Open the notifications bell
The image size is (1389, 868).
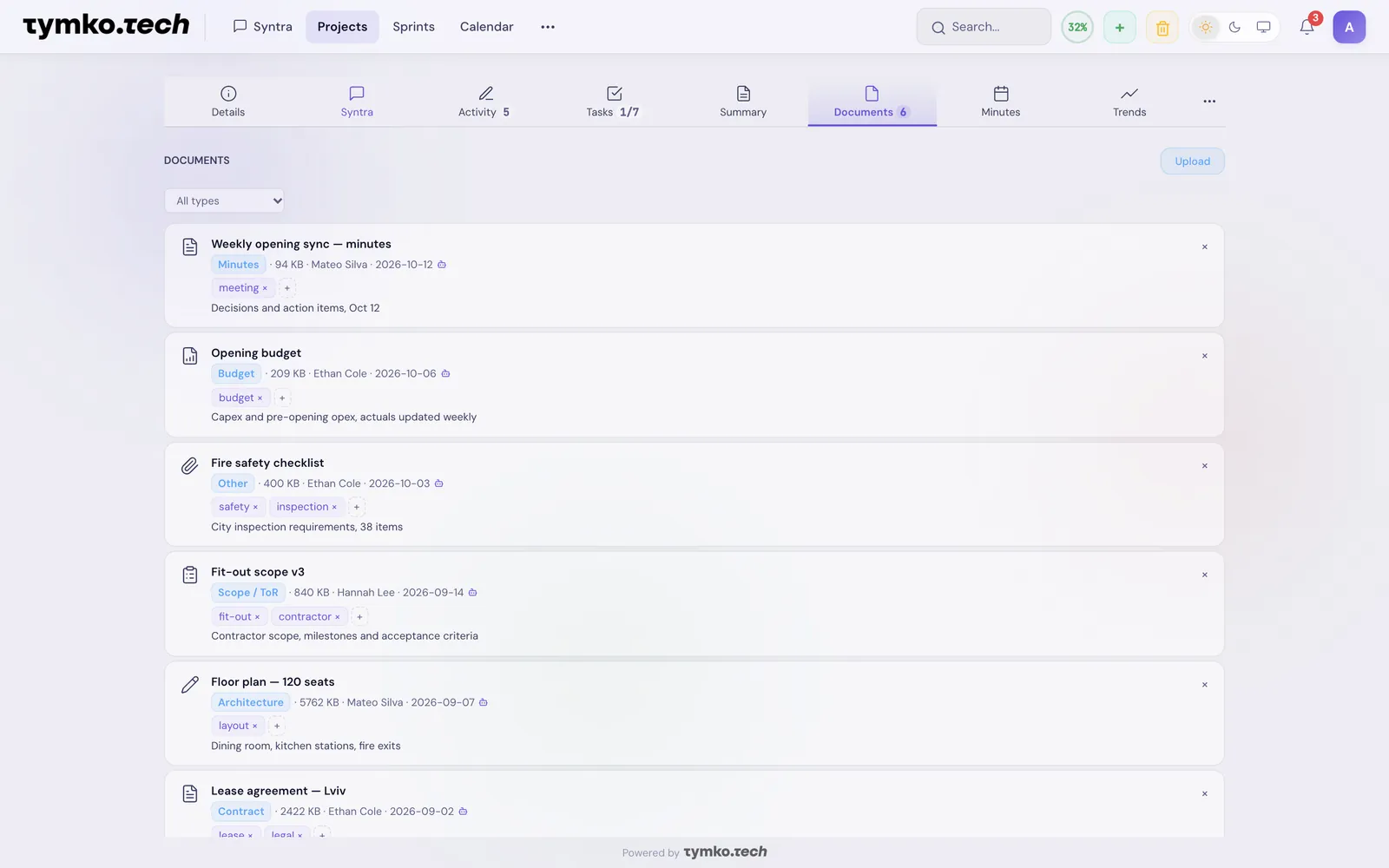(x=1307, y=27)
